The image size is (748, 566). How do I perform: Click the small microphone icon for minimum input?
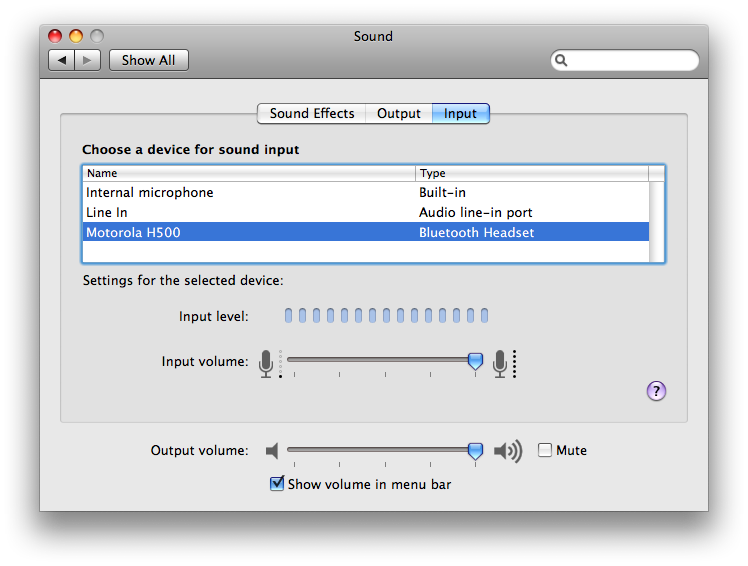(x=266, y=362)
